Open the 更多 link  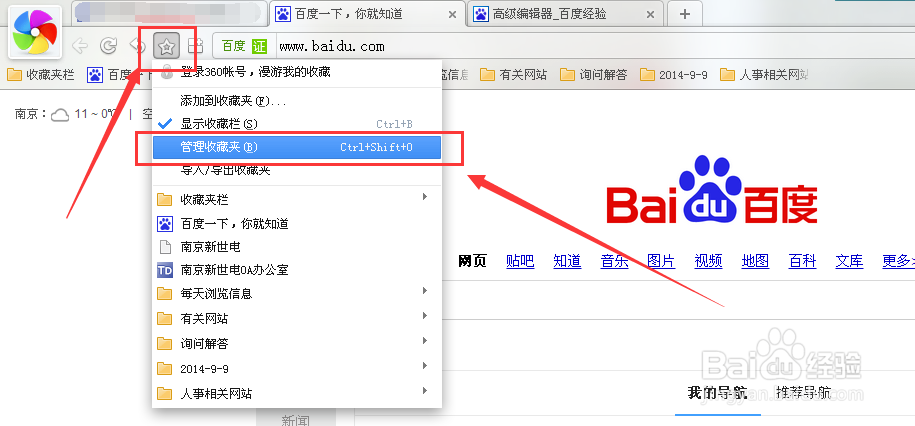[898, 261]
